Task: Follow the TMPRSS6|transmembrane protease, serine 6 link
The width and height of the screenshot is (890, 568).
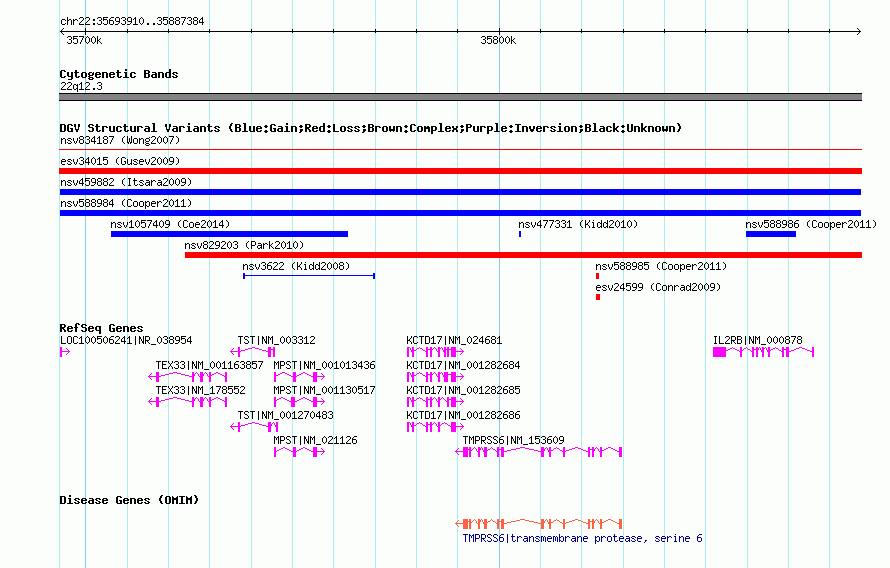Action: (582, 538)
